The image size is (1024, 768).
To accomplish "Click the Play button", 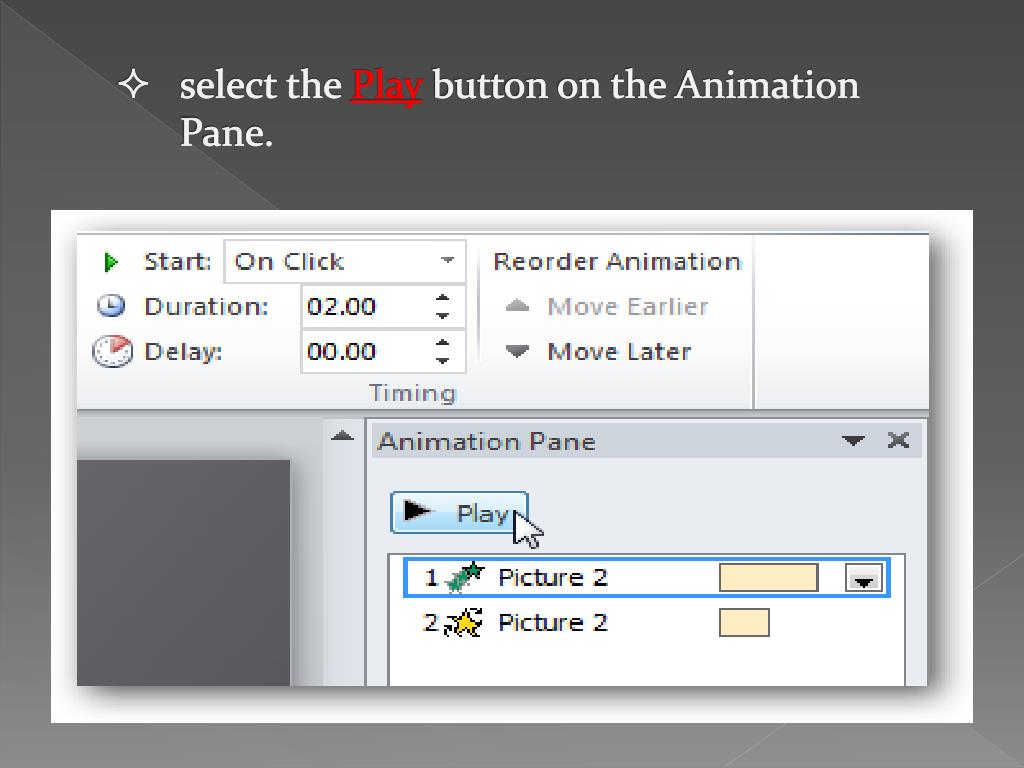I will 460,512.
